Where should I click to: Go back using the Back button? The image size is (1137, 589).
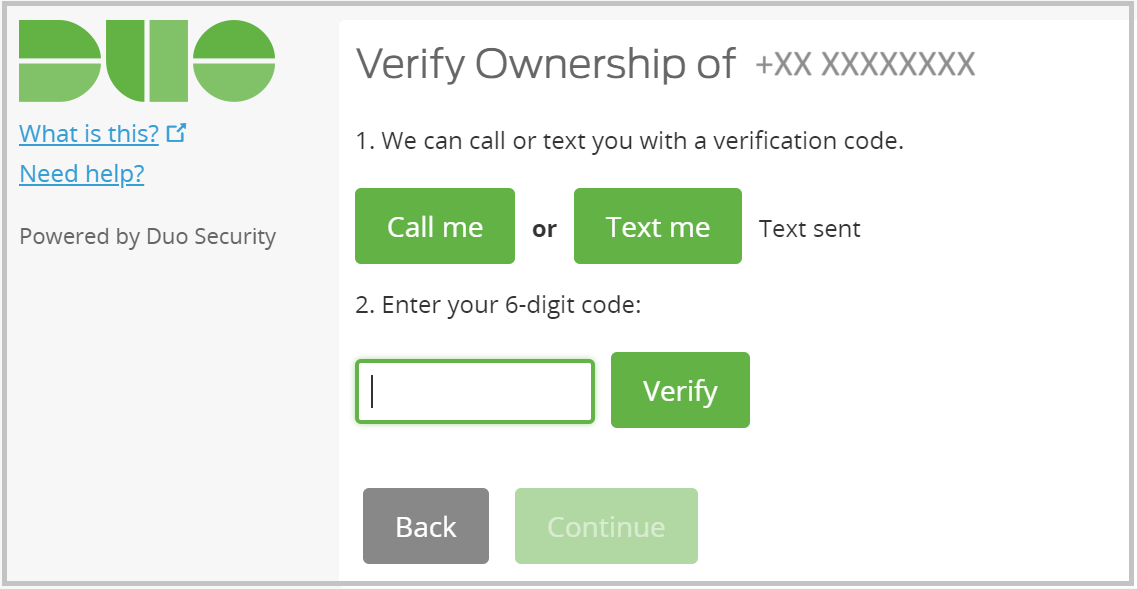coord(426,526)
